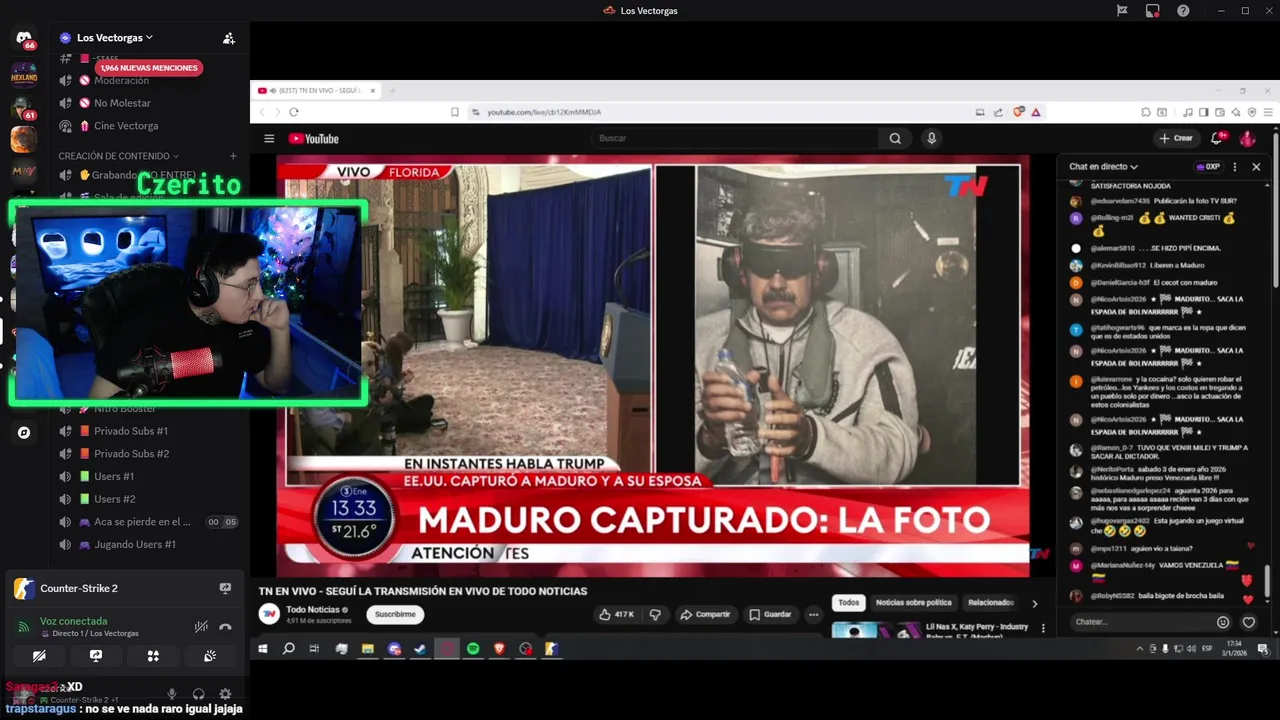Go to the YouTube home logo

(x=314, y=139)
